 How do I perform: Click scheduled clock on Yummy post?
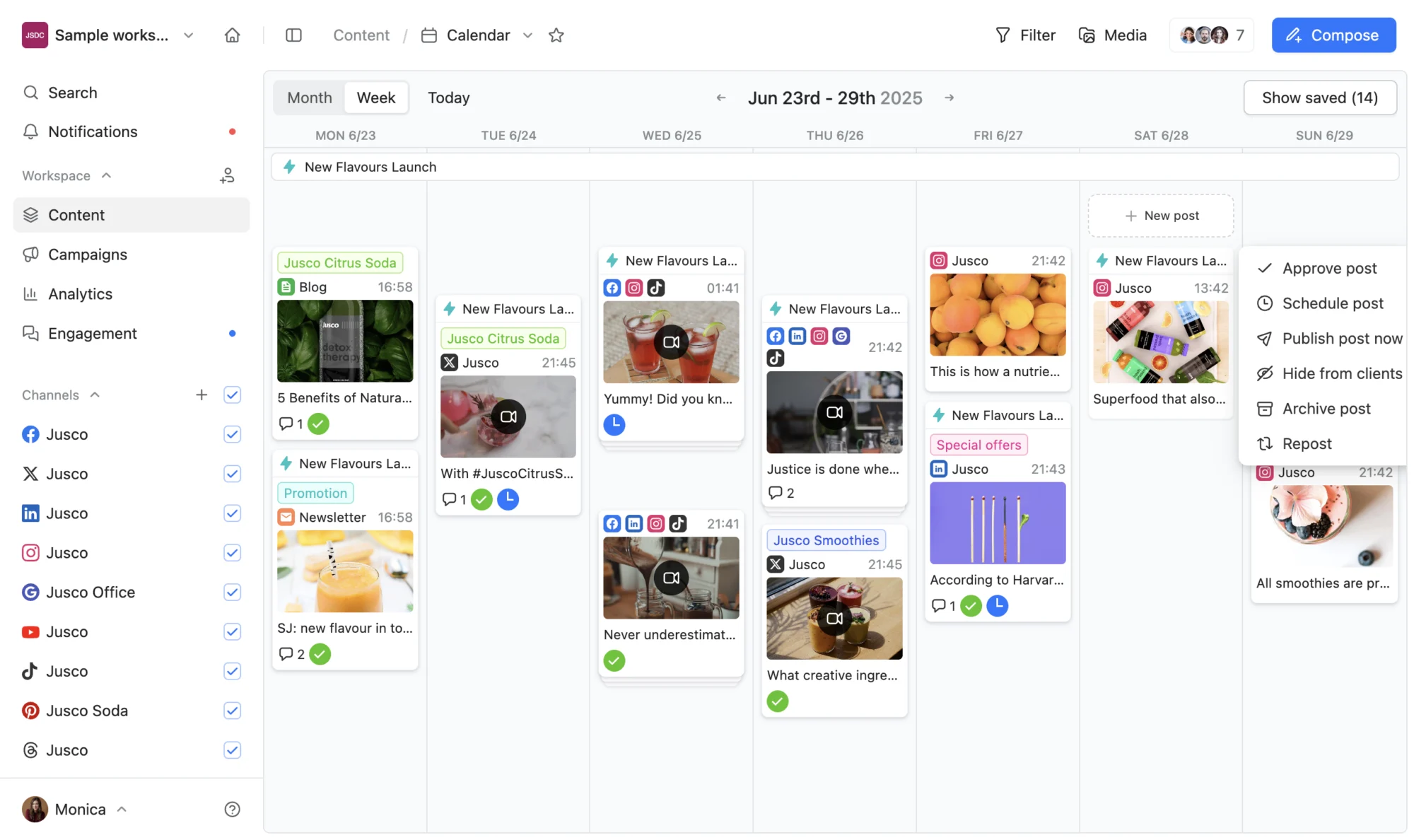tap(614, 424)
